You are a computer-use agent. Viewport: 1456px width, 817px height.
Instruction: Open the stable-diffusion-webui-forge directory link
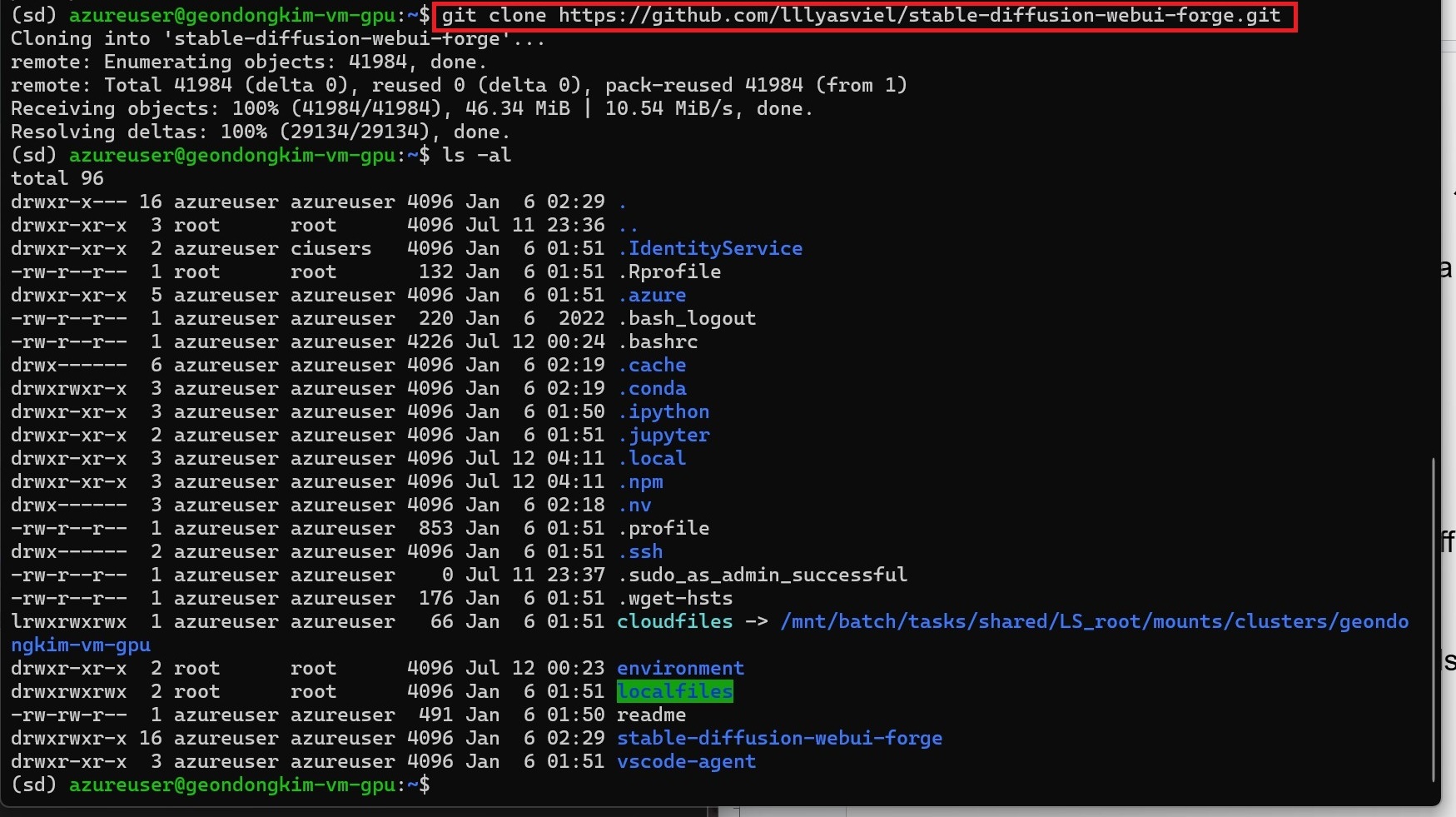coord(779,738)
